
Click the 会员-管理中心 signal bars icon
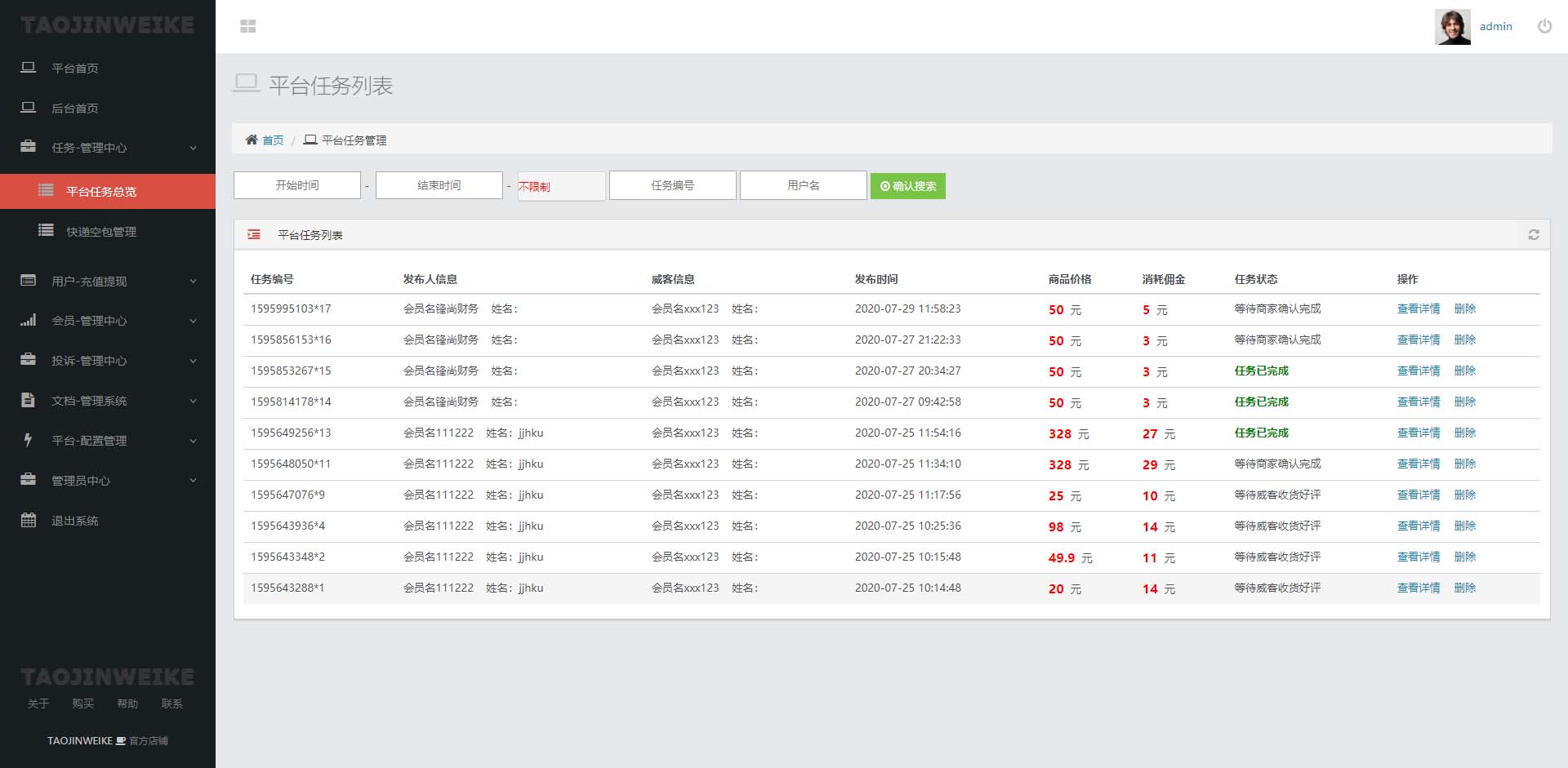28,320
